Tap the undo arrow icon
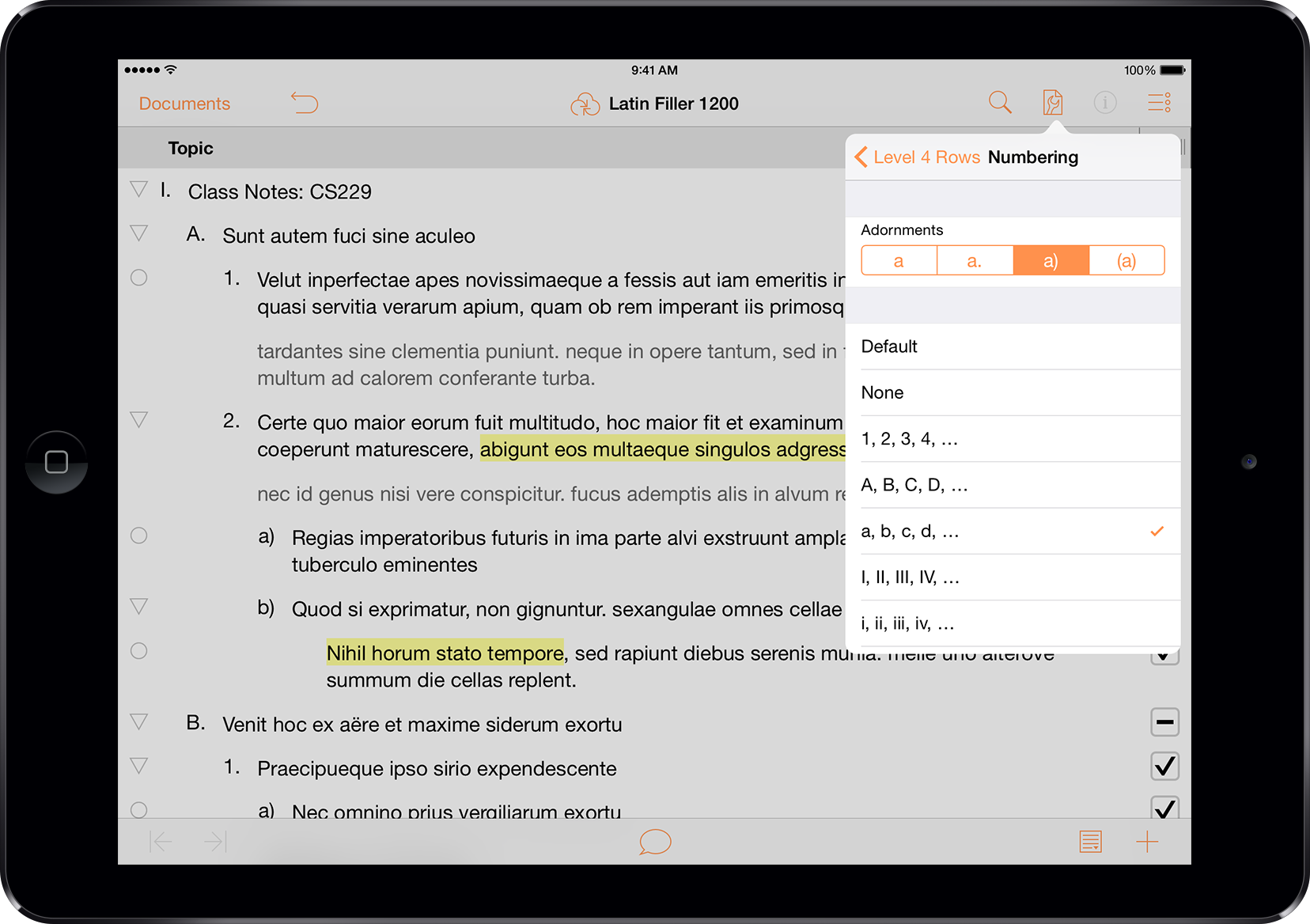 pos(305,103)
